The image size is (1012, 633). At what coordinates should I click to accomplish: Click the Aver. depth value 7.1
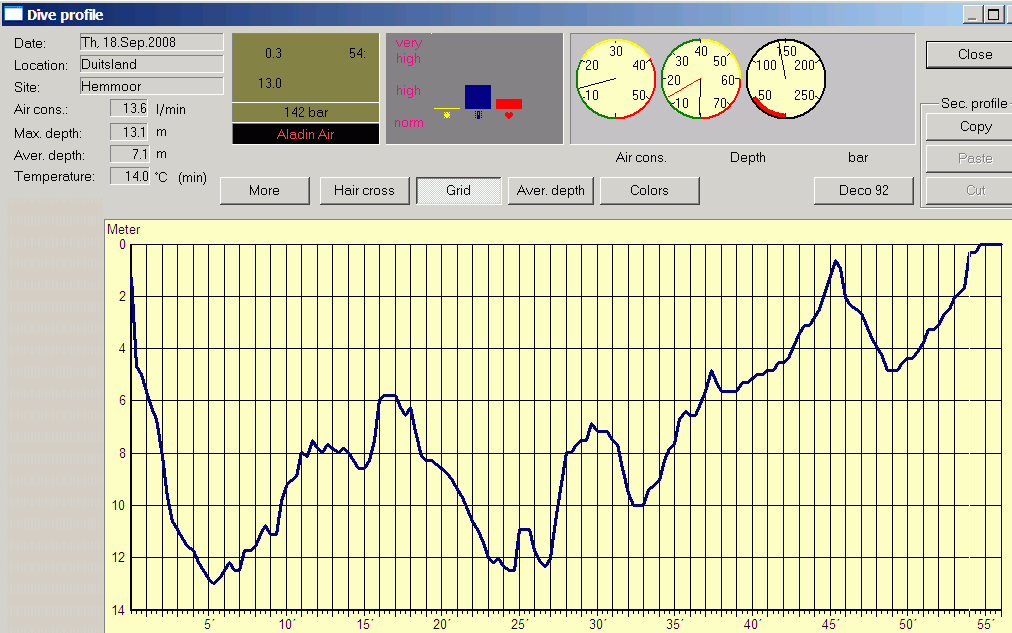(x=129, y=154)
